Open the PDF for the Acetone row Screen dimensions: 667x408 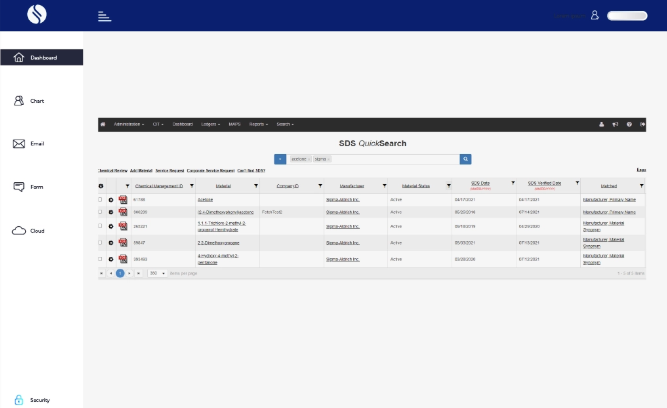coord(123,200)
